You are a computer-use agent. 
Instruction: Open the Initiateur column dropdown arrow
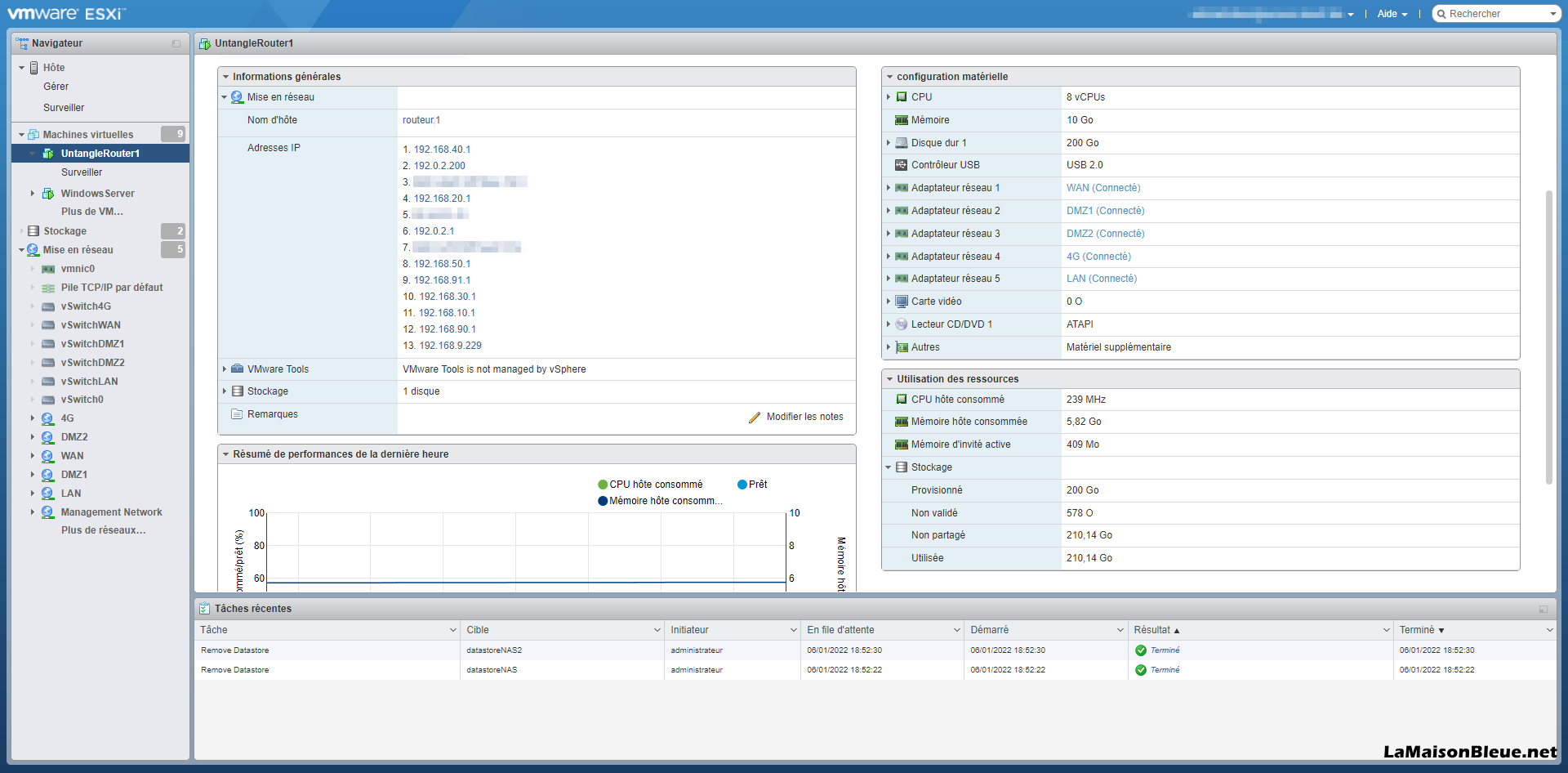click(793, 630)
